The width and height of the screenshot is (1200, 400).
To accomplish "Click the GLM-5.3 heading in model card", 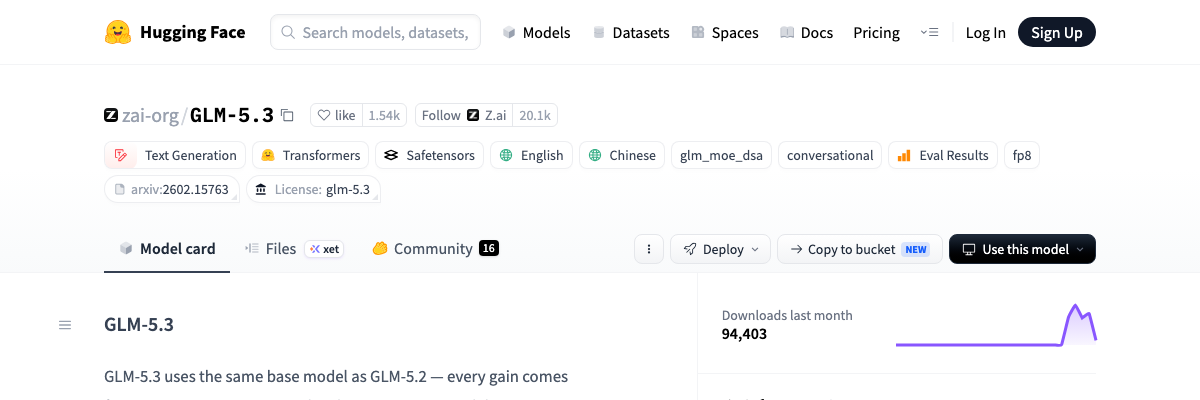I will tap(139, 325).
